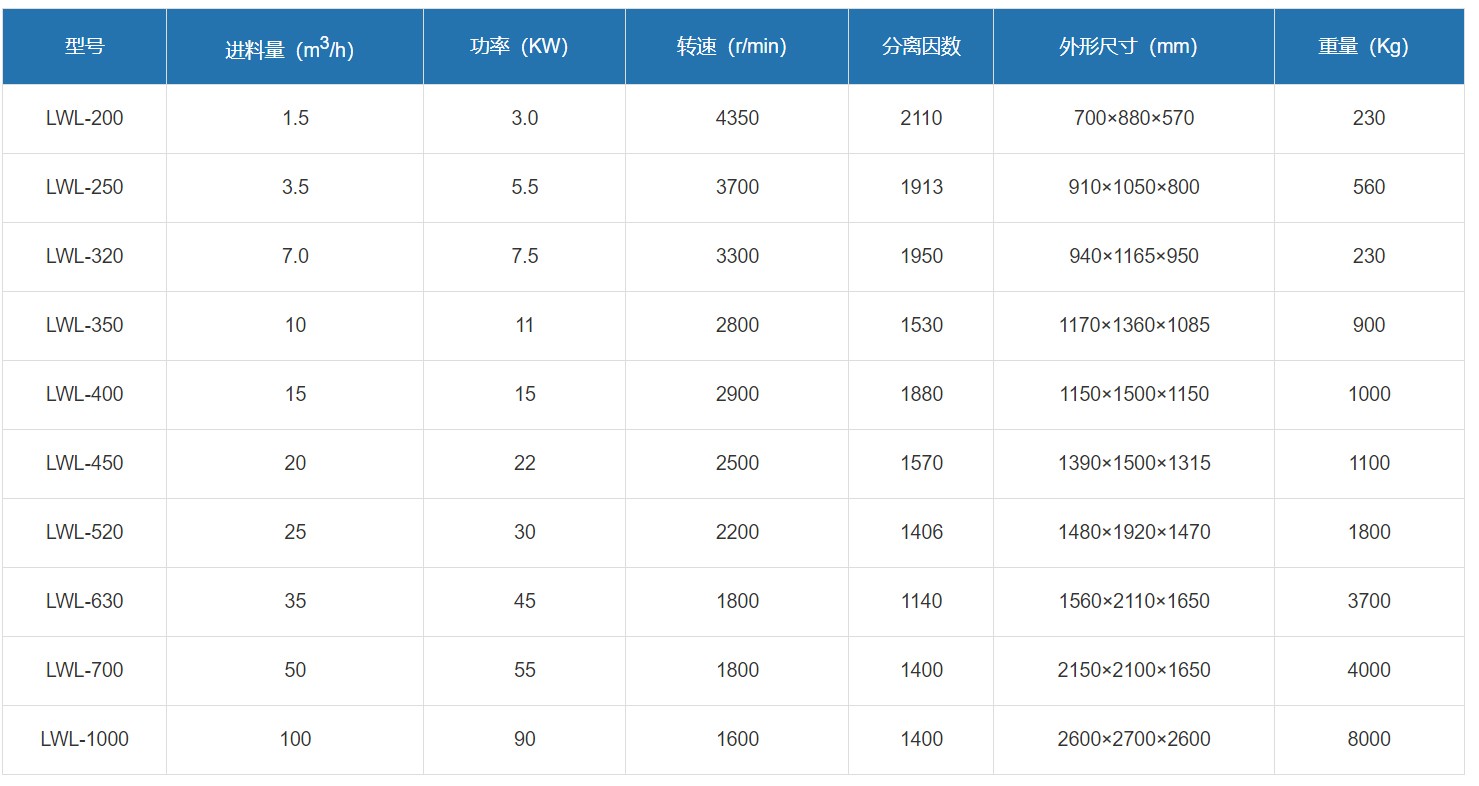Click feed rate value 1.5
The image size is (1479, 786).
coord(295,118)
